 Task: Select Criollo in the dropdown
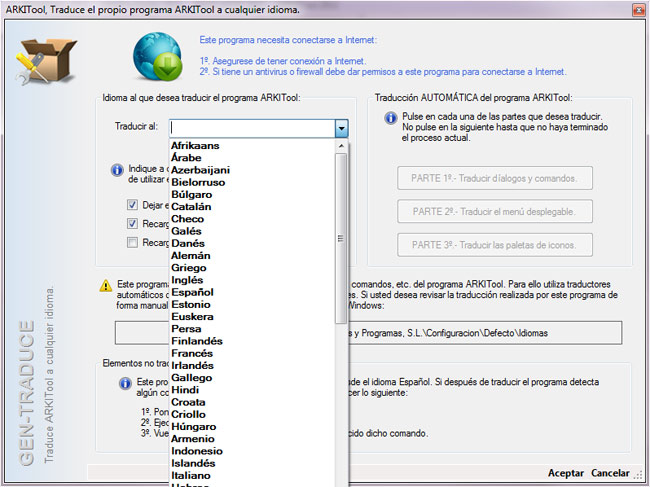(252, 414)
